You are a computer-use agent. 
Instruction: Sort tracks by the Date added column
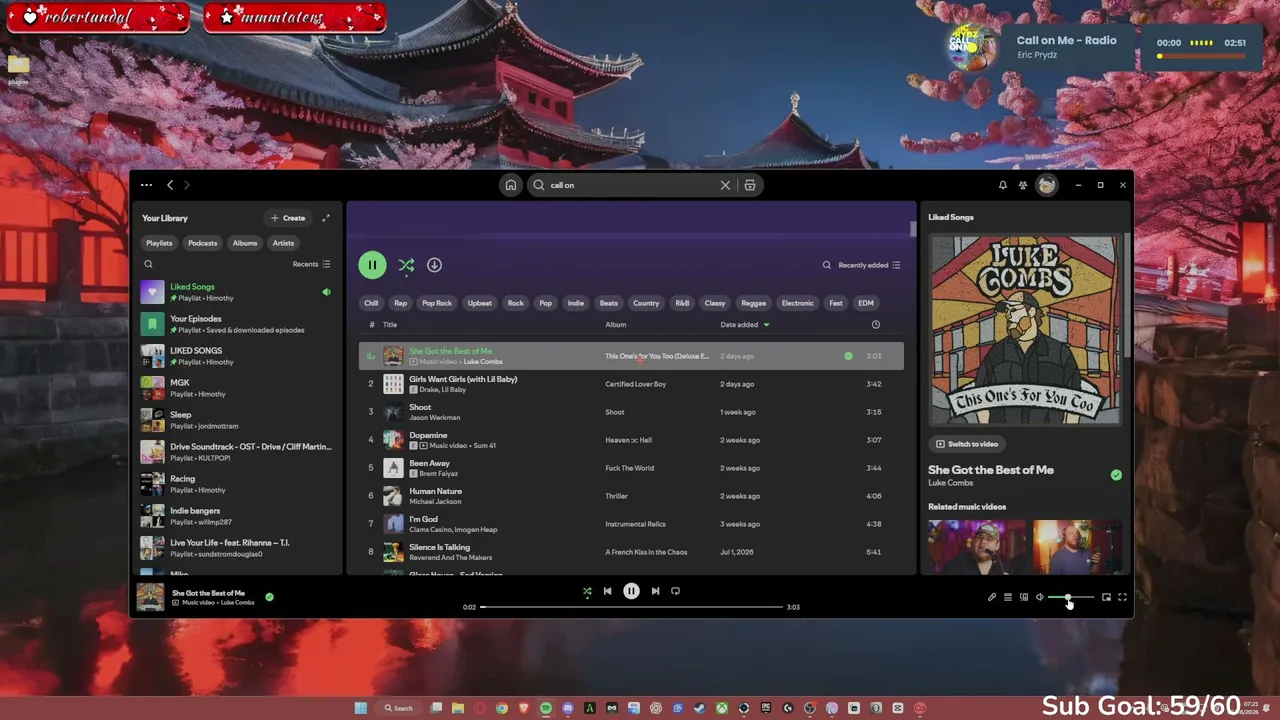click(x=745, y=325)
